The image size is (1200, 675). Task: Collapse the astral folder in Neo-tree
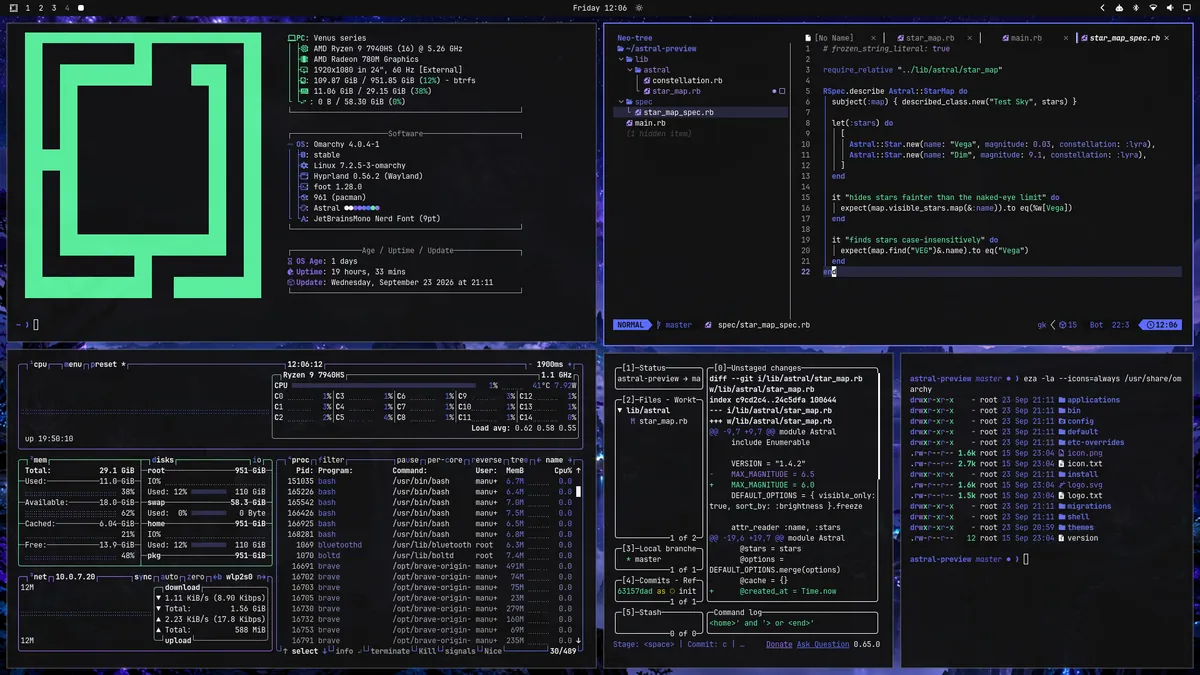click(x=630, y=70)
